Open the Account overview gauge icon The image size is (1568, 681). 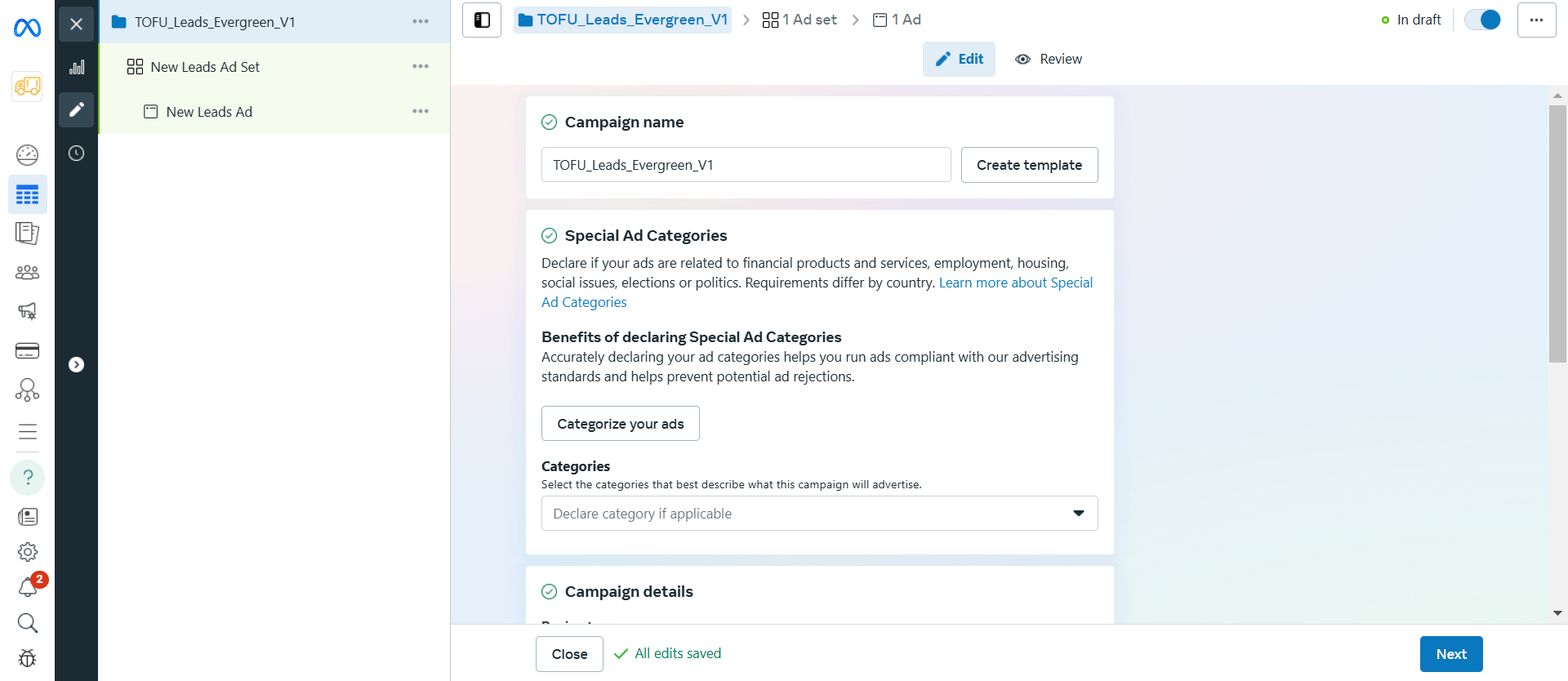(x=27, y=154)
